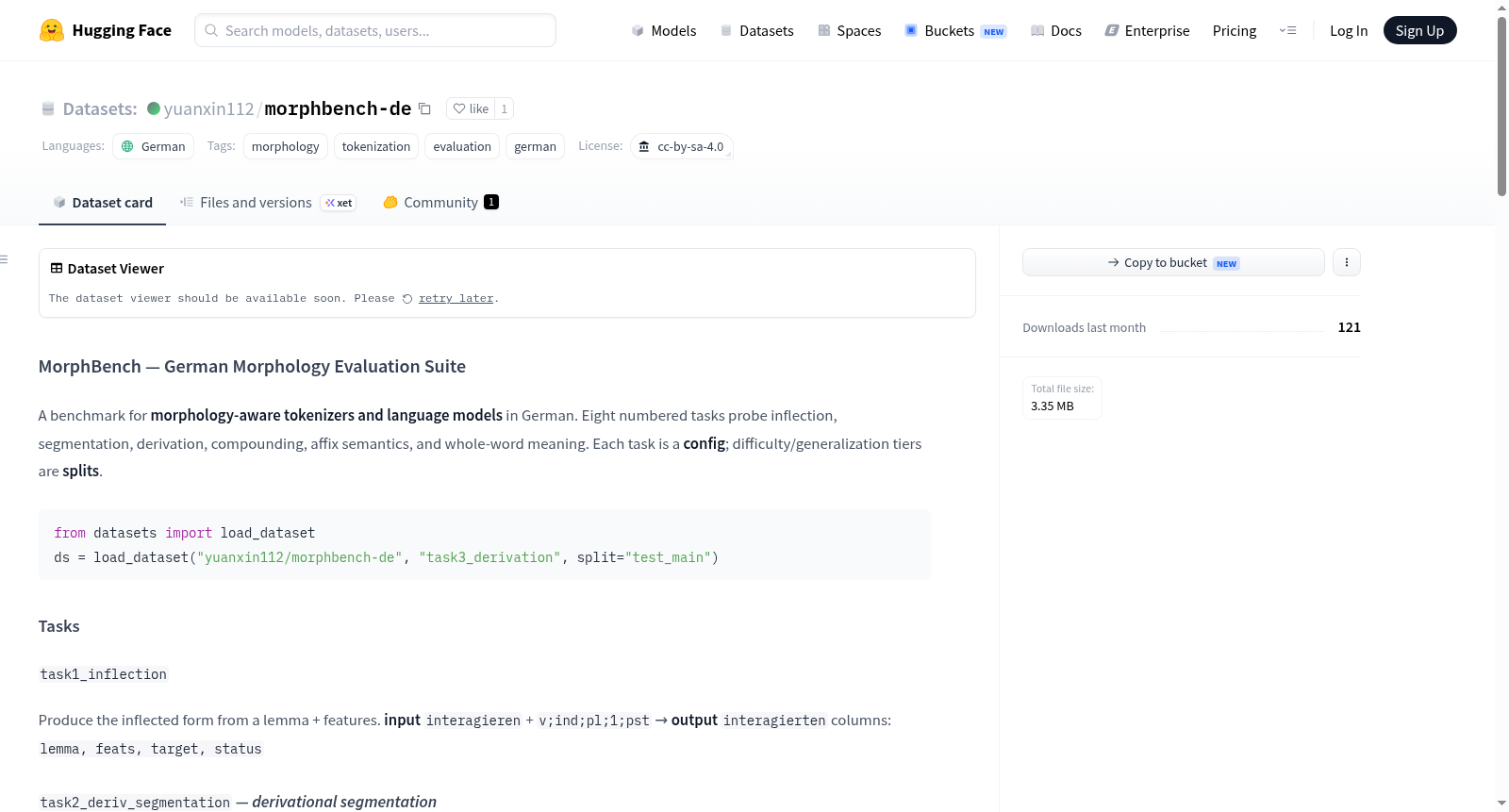This screenshot has height=812, width=1509.
Task: Click the "lemma, feats, target, status" columns text
Action: [x=151, y=749]
